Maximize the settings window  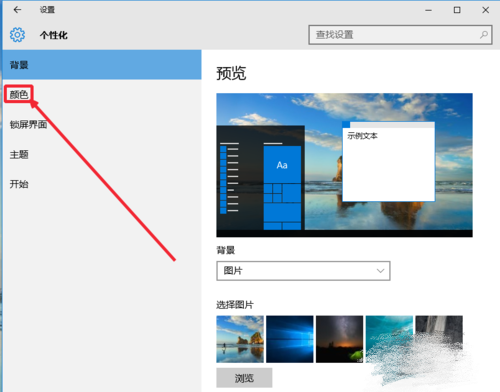tap(457, 10)
